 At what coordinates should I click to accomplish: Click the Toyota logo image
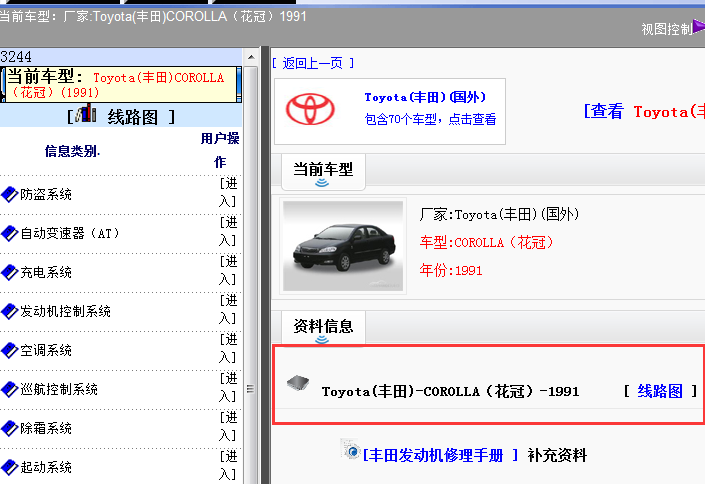[x=310, y=109]
